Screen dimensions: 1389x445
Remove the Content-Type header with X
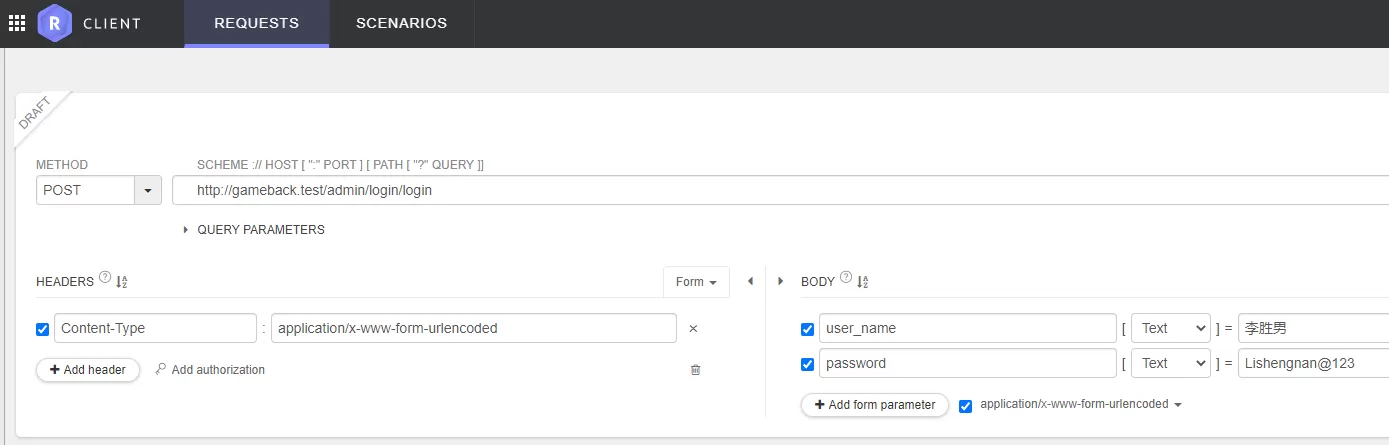[x=693, y=328]
